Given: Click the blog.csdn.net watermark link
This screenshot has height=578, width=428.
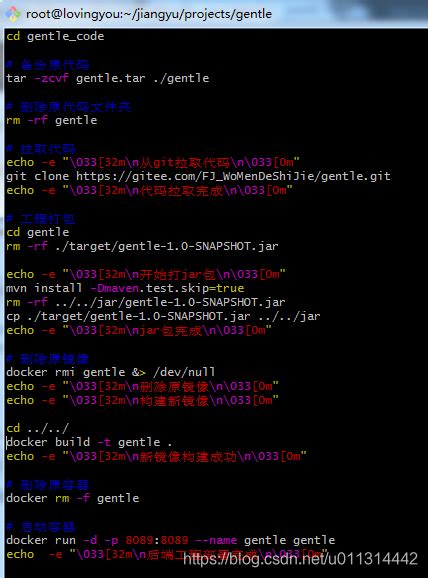Looking at the screenshot, I should tap(300, 559).
